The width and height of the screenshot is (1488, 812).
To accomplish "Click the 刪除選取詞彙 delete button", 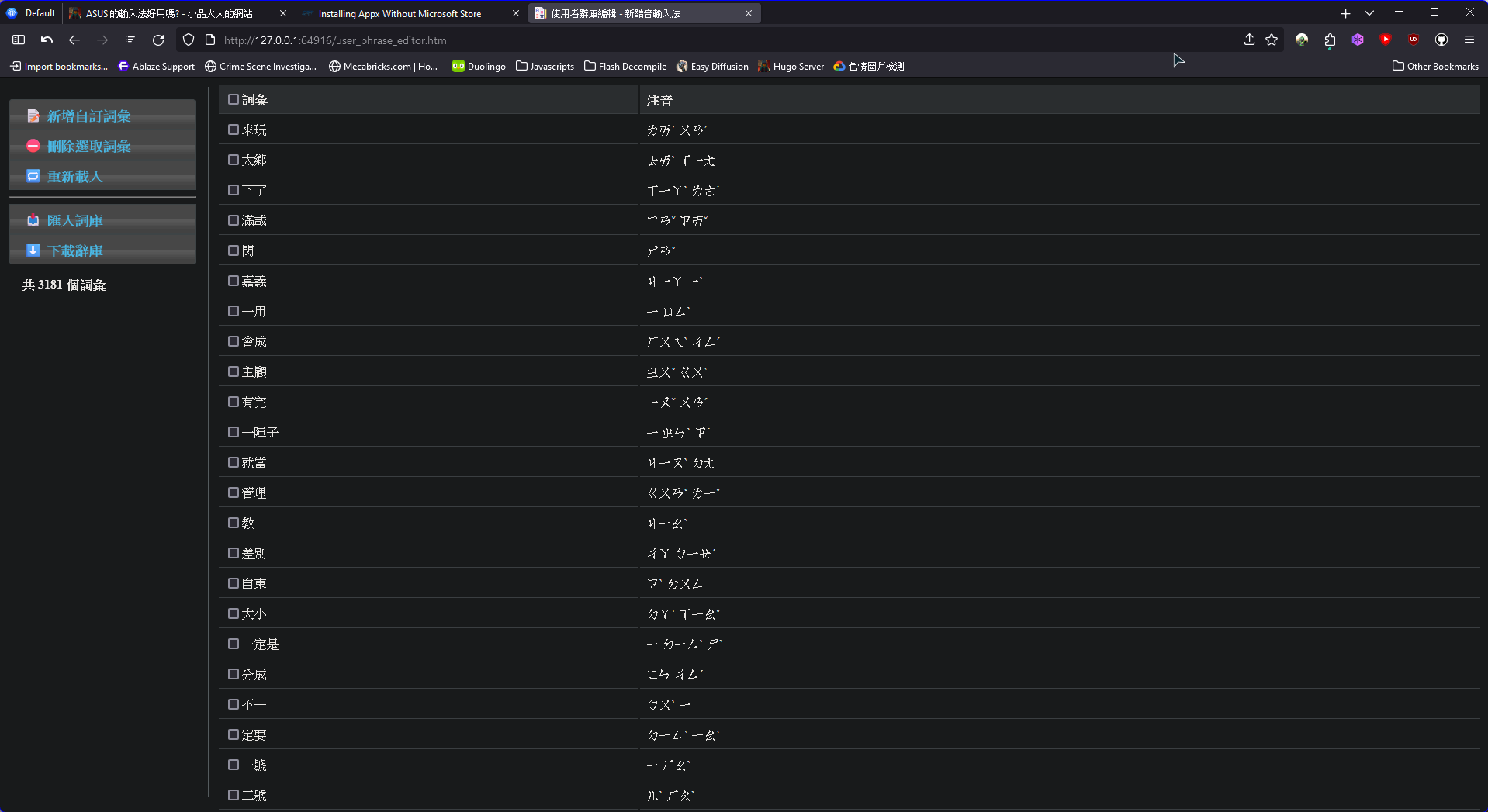I will coord(88,147).
